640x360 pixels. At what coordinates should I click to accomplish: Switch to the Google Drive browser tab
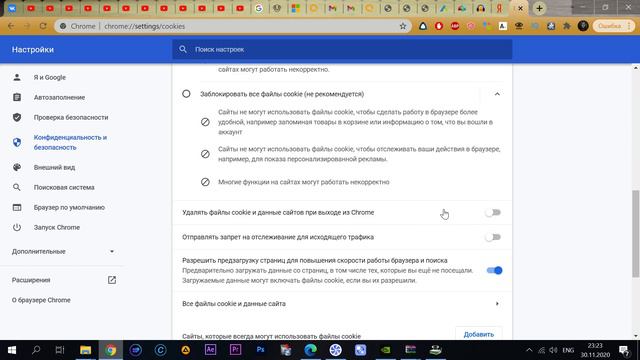(462, 8)
